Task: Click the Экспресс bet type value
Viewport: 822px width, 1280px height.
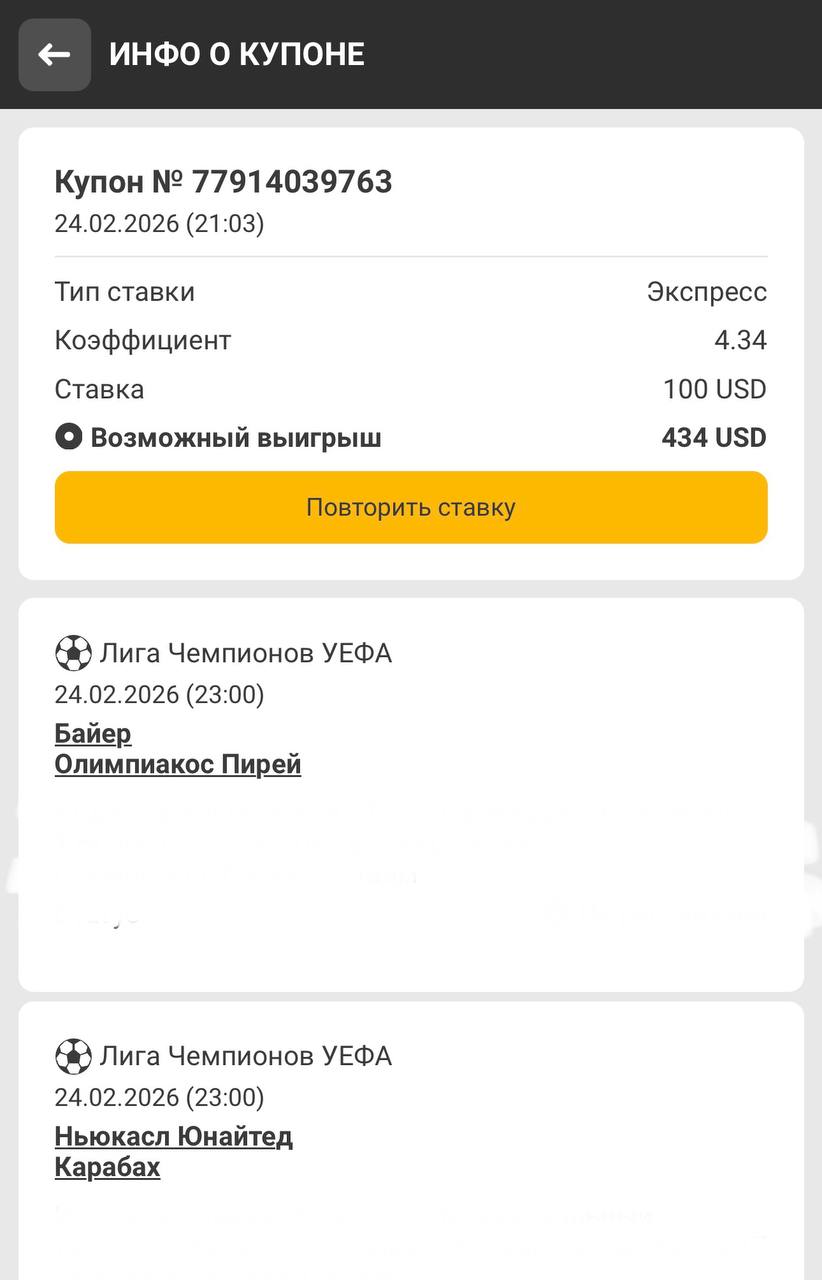Action: pos(707,292)
